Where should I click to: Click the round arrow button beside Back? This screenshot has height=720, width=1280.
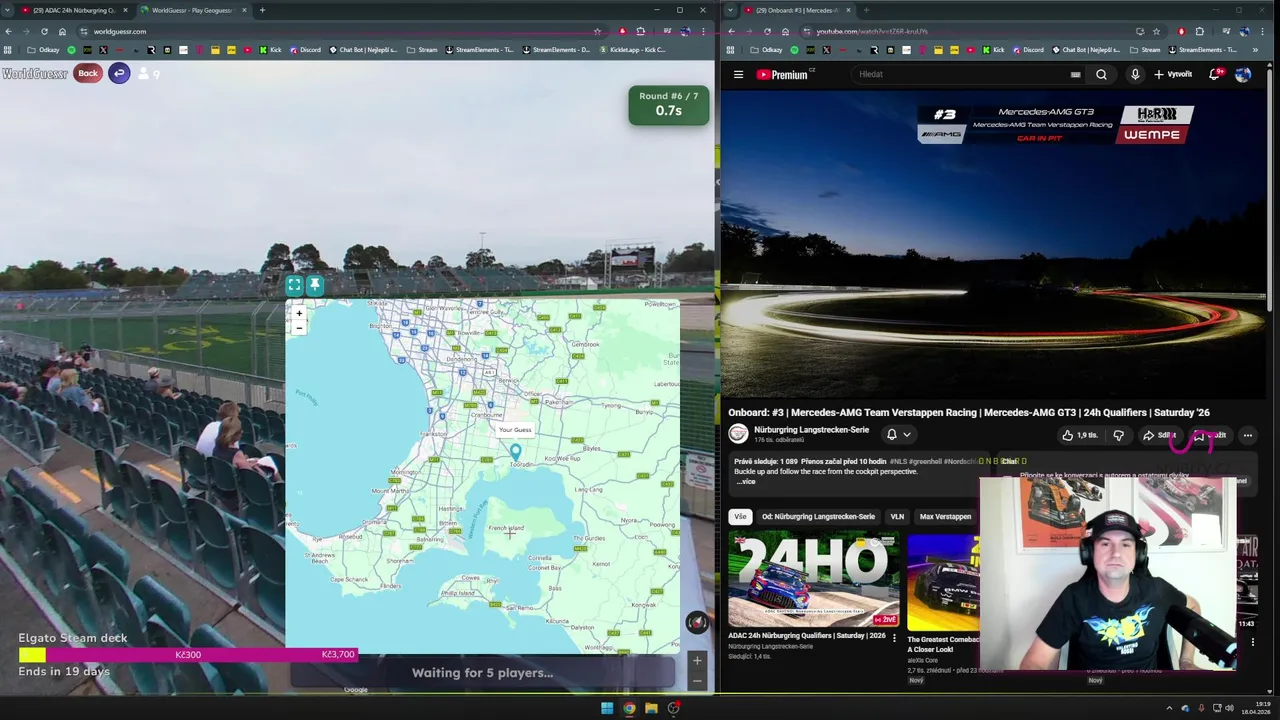pos(119,73)
